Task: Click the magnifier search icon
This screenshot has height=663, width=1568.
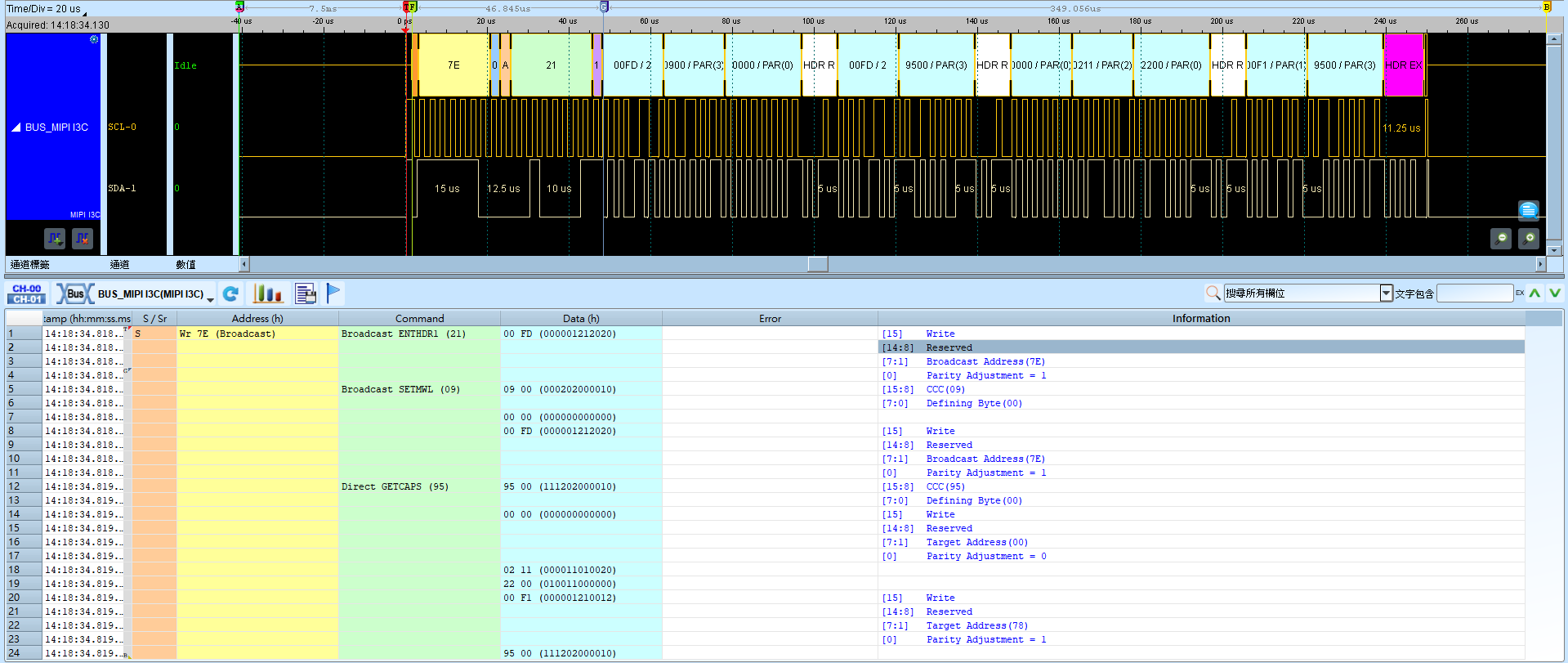Action: [1213, 293]
